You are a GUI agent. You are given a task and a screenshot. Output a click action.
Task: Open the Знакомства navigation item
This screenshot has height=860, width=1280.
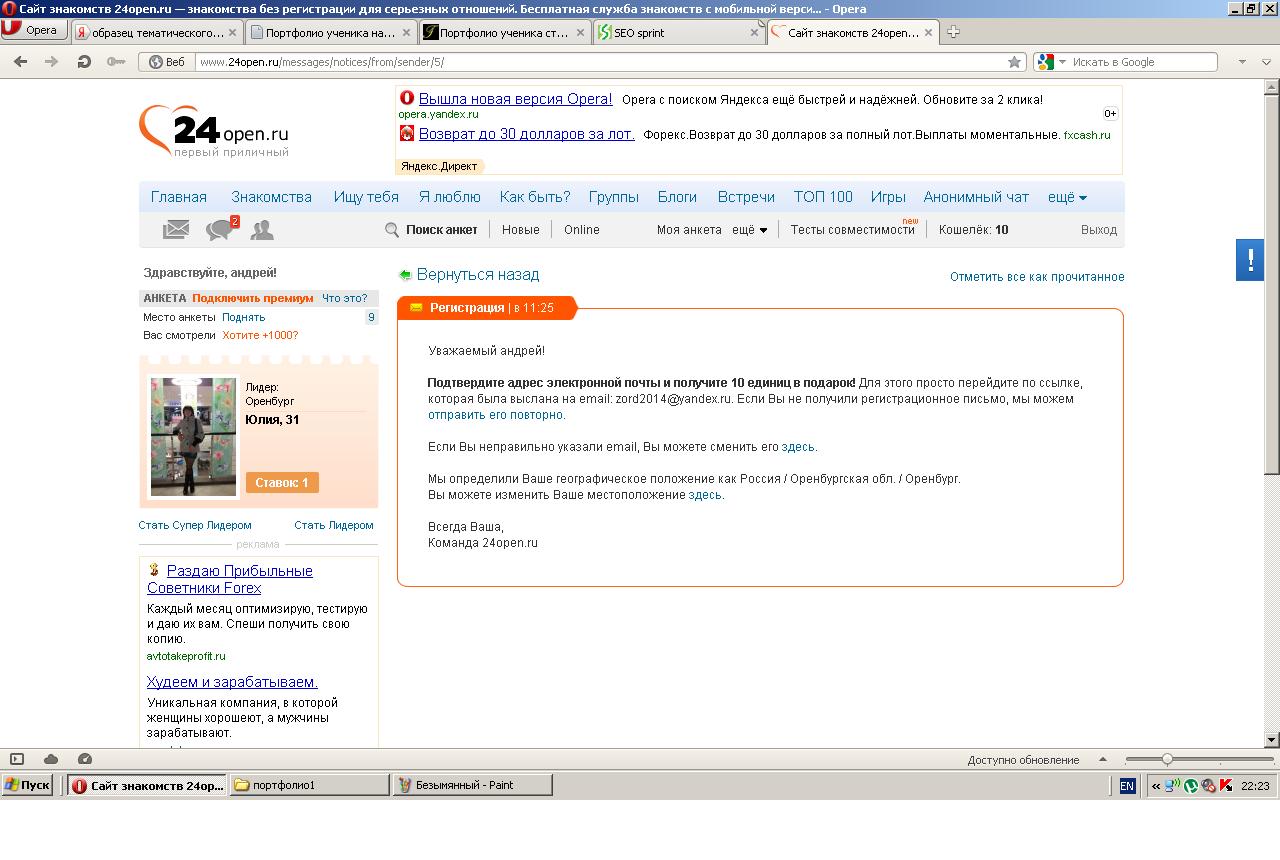[271, 197]
